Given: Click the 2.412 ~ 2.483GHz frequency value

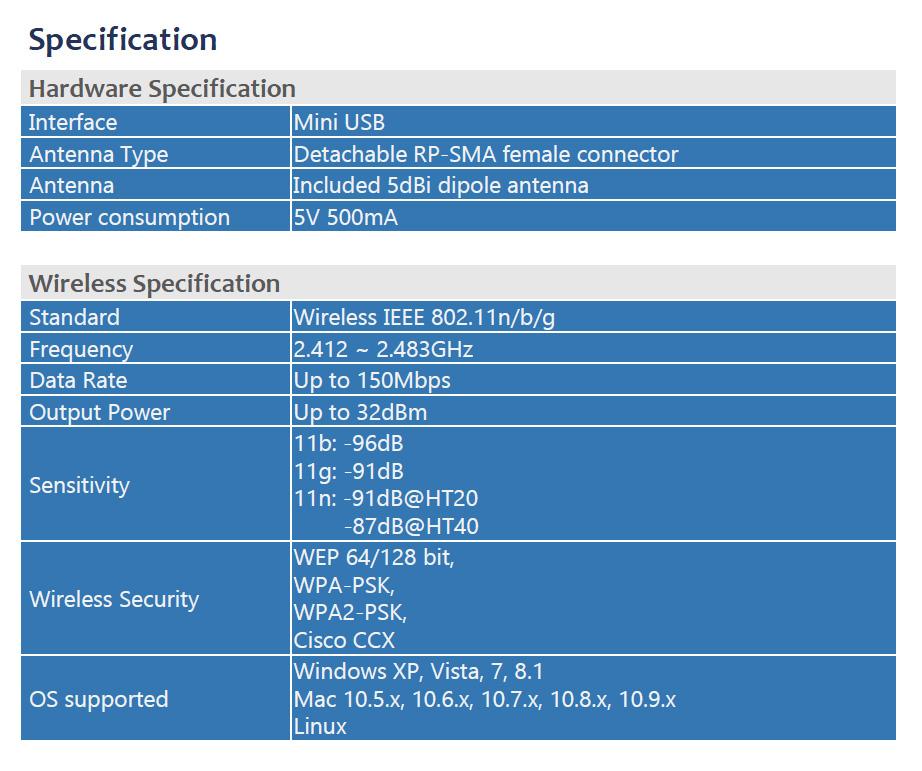Looking at the screenshot, I should pyautogui.click(x=383, y=349).
